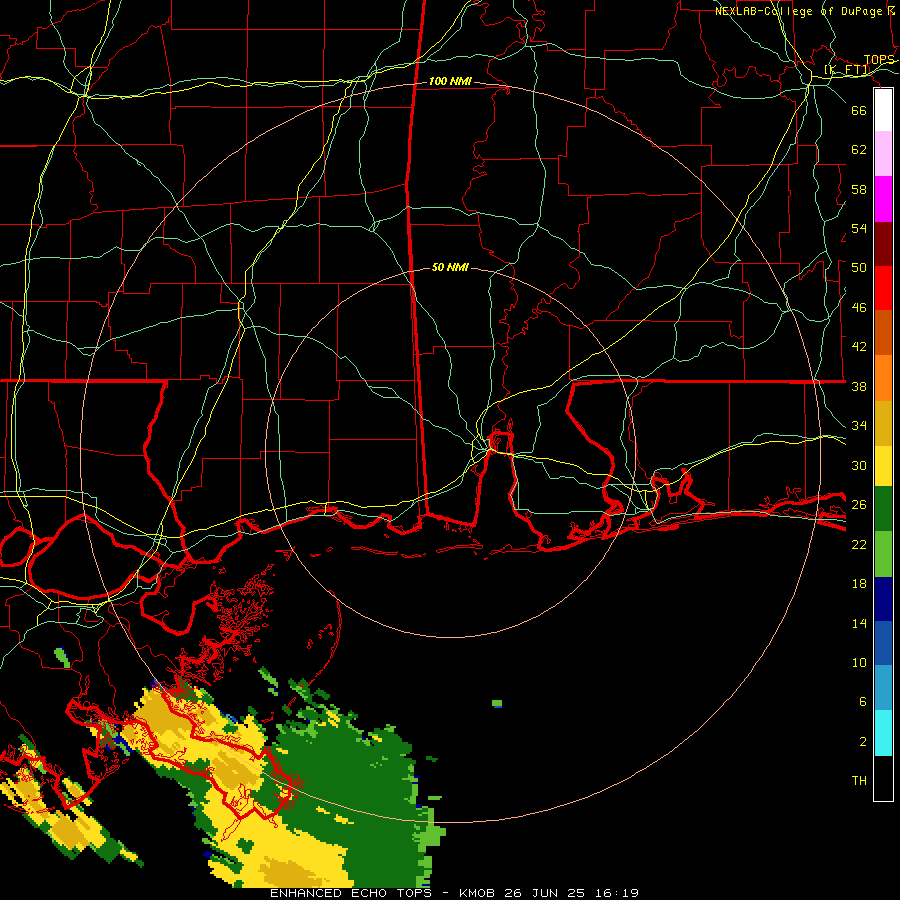
Task: Click the legend value 6
Action: coord(862,702)
